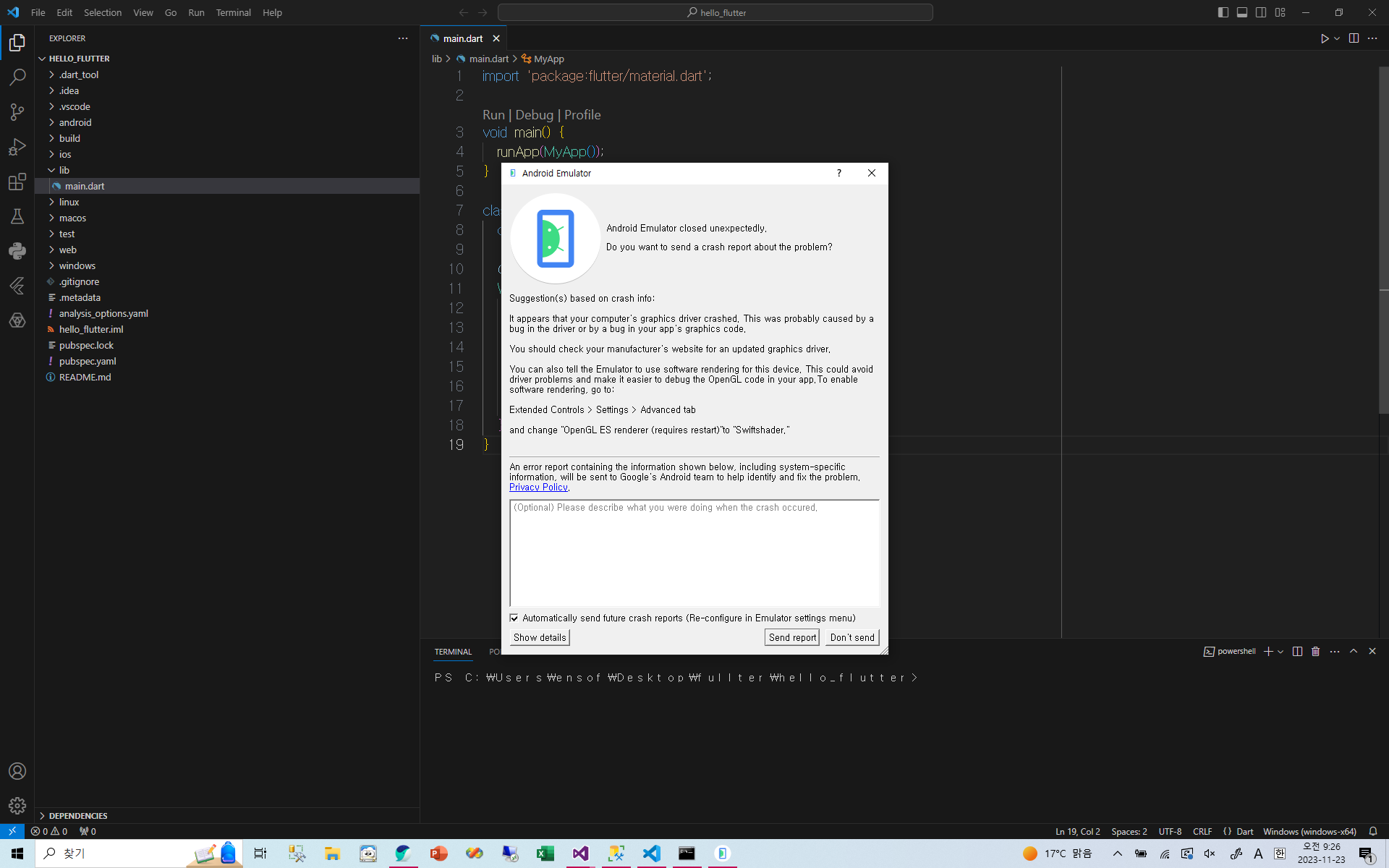
Task: Click the hello_flutter command center search
Action: (x=715, y=12)
